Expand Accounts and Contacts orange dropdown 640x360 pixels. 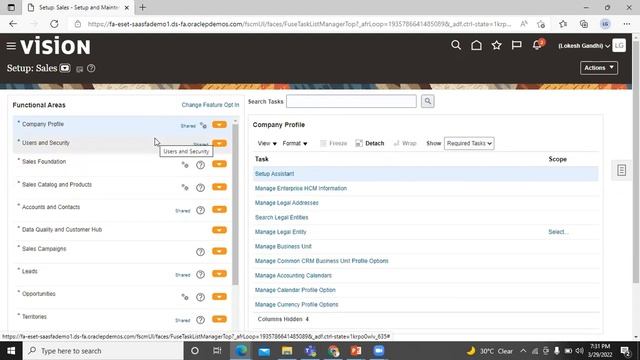point(219,209)
